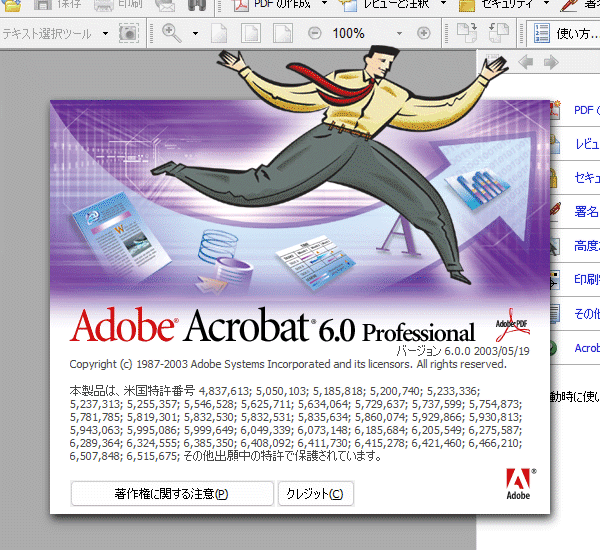
Task: Open the その他 link in side panel
Action: (x=587, y=314)
